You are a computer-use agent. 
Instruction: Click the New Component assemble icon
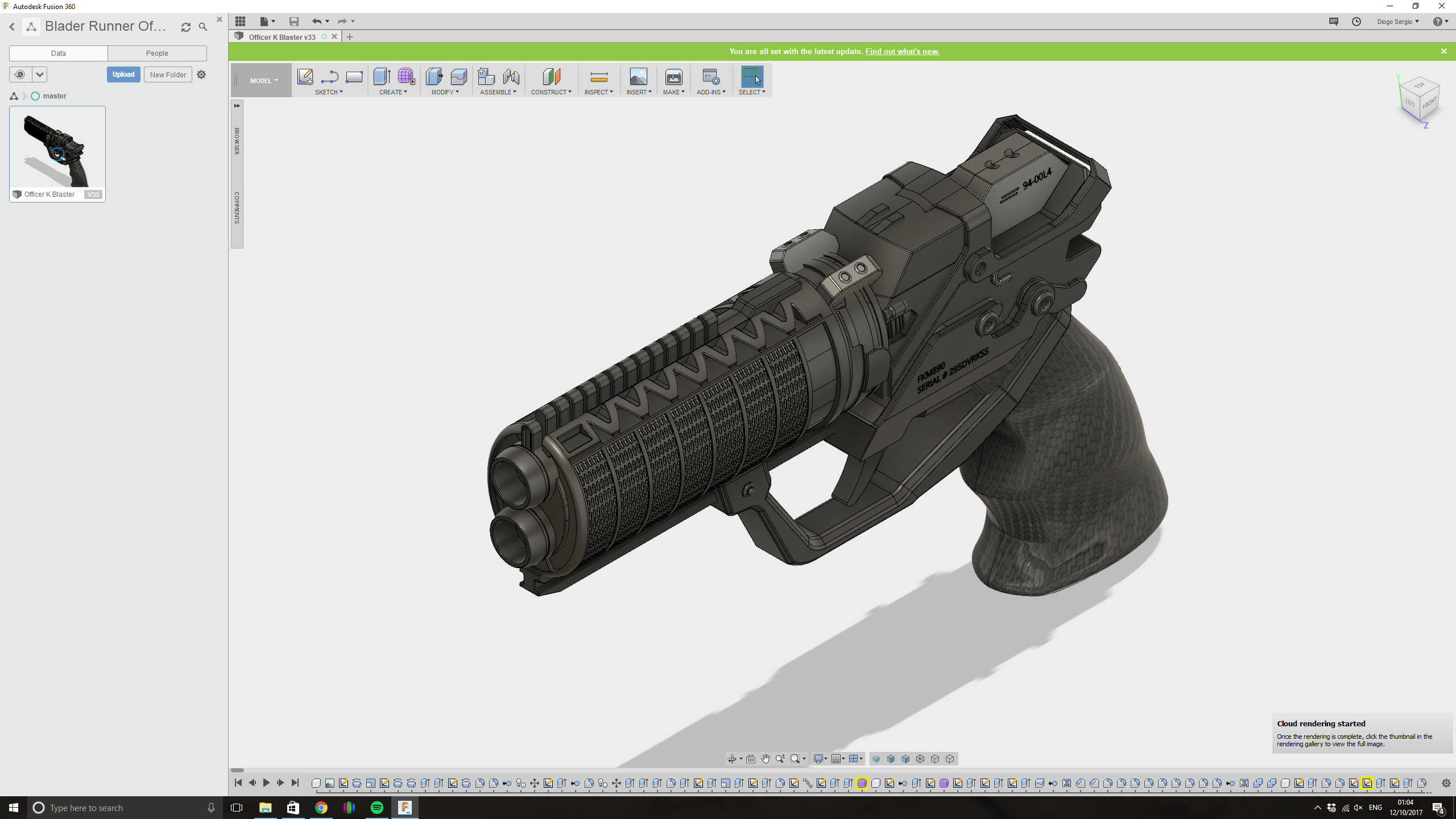point(486,77)
